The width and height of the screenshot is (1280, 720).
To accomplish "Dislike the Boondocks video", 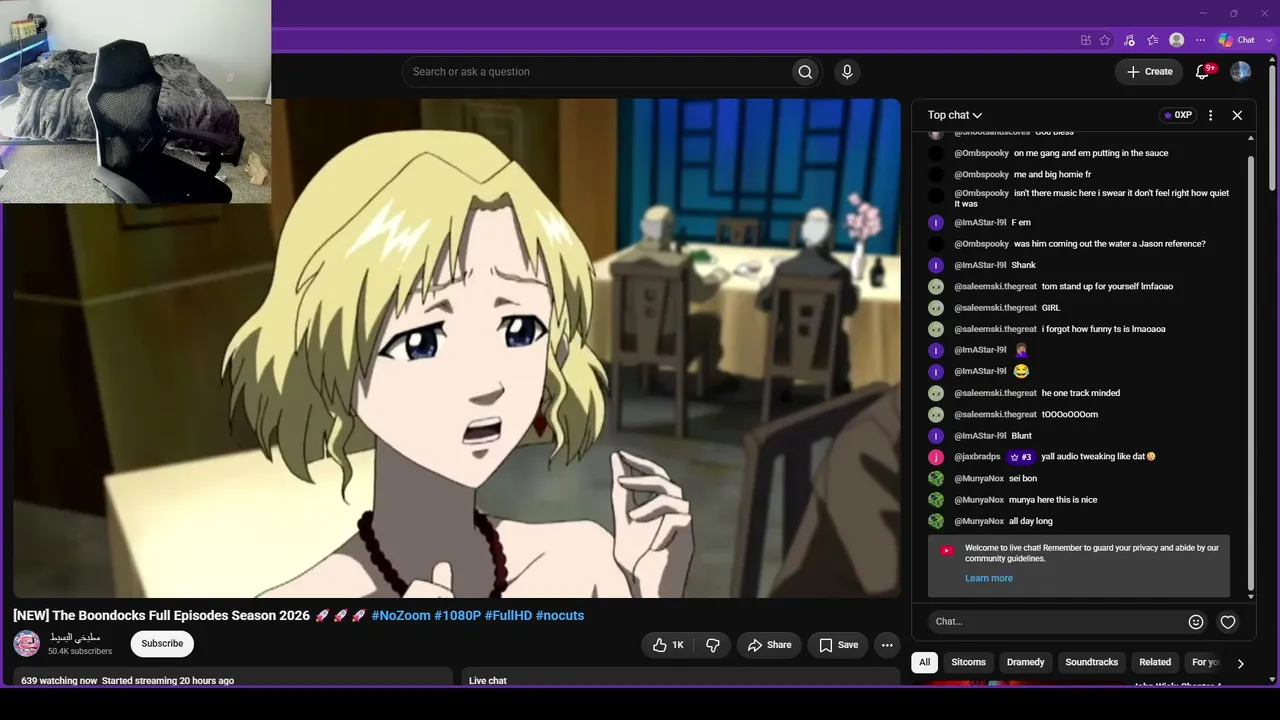I will tap(713, 645).
